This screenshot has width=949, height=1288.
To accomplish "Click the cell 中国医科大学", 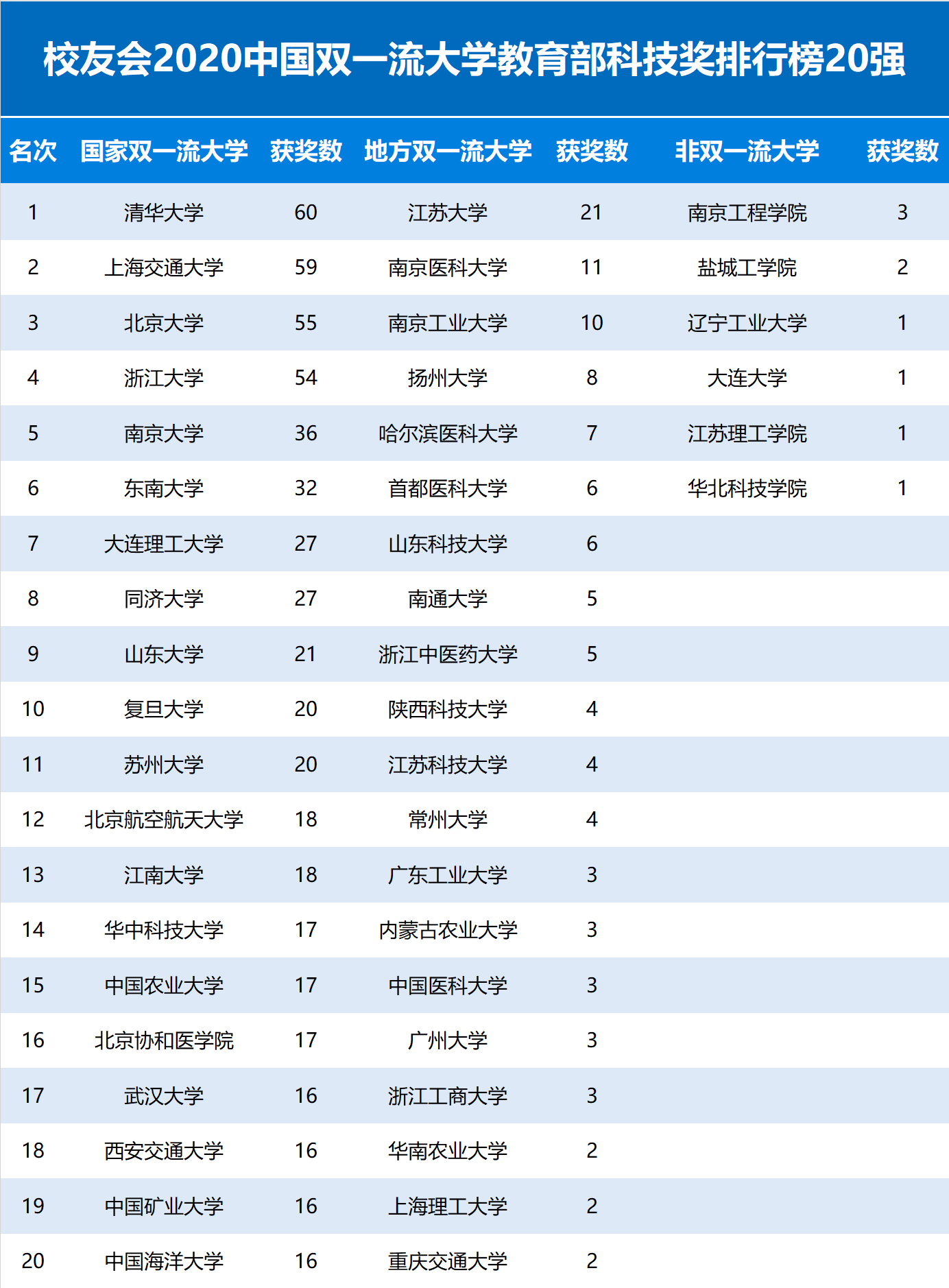I will point(448,986).
